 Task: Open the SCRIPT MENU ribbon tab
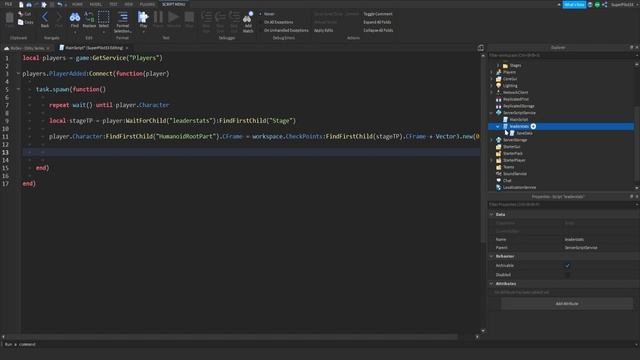point(173,4)
